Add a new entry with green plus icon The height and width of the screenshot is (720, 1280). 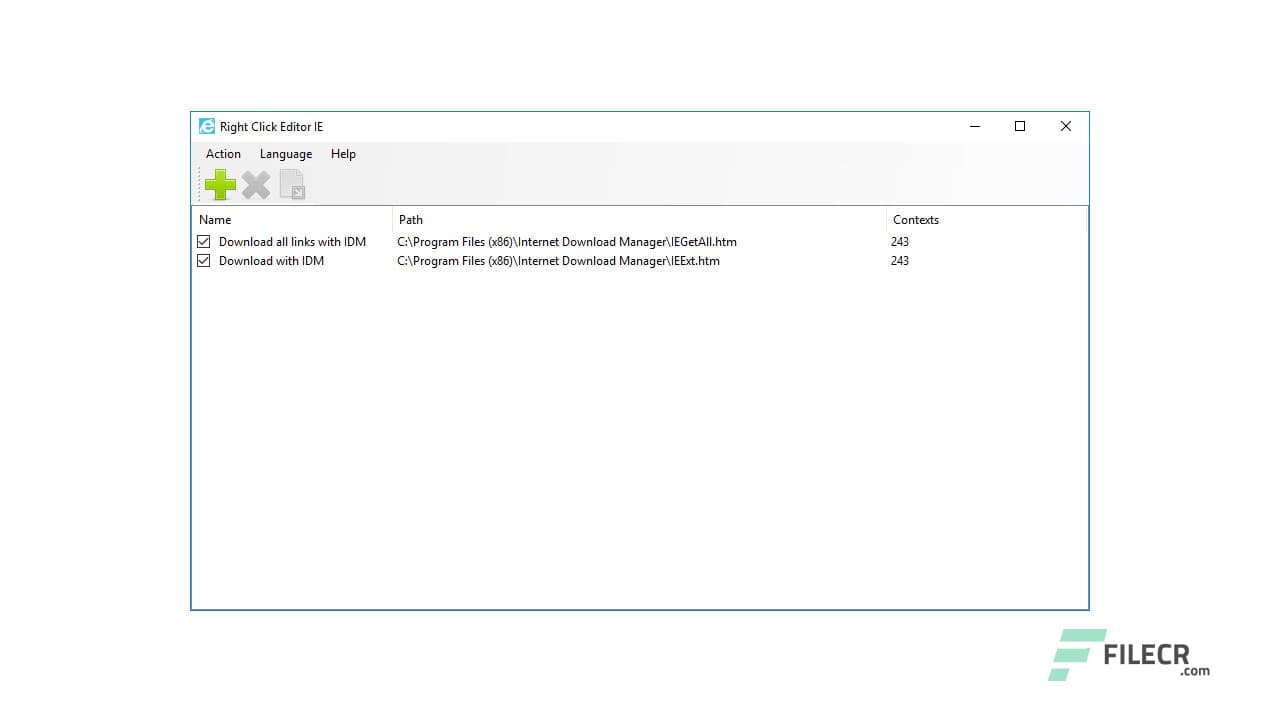(x=220, y=184)
